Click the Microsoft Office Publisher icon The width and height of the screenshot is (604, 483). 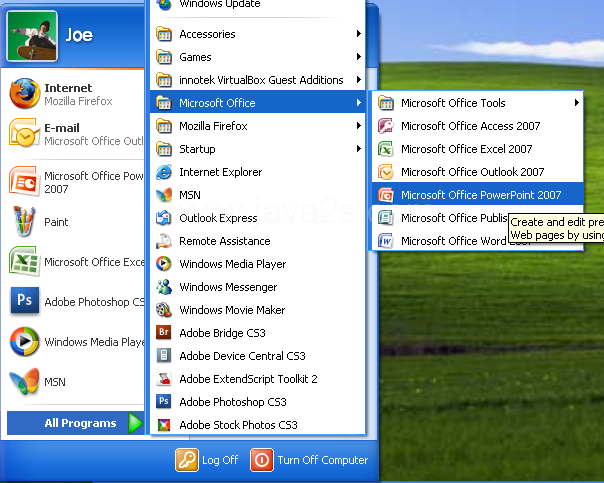click(386, 218)
